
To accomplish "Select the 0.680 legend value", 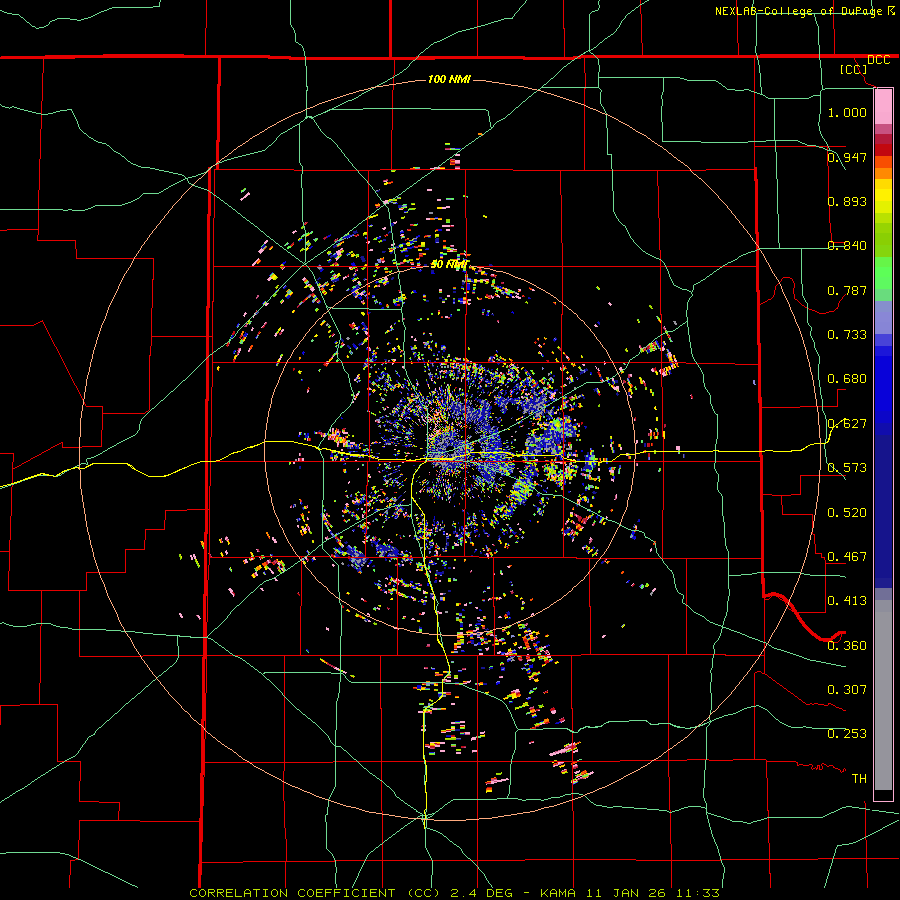I will pyautogui.click(x=847, y=378).
